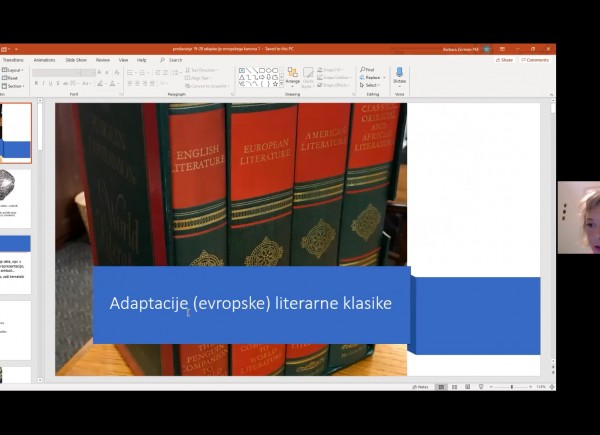This screenshot has width=600, height=435.
Task: Toggle Bold formatting
Action: coord(36,83)
